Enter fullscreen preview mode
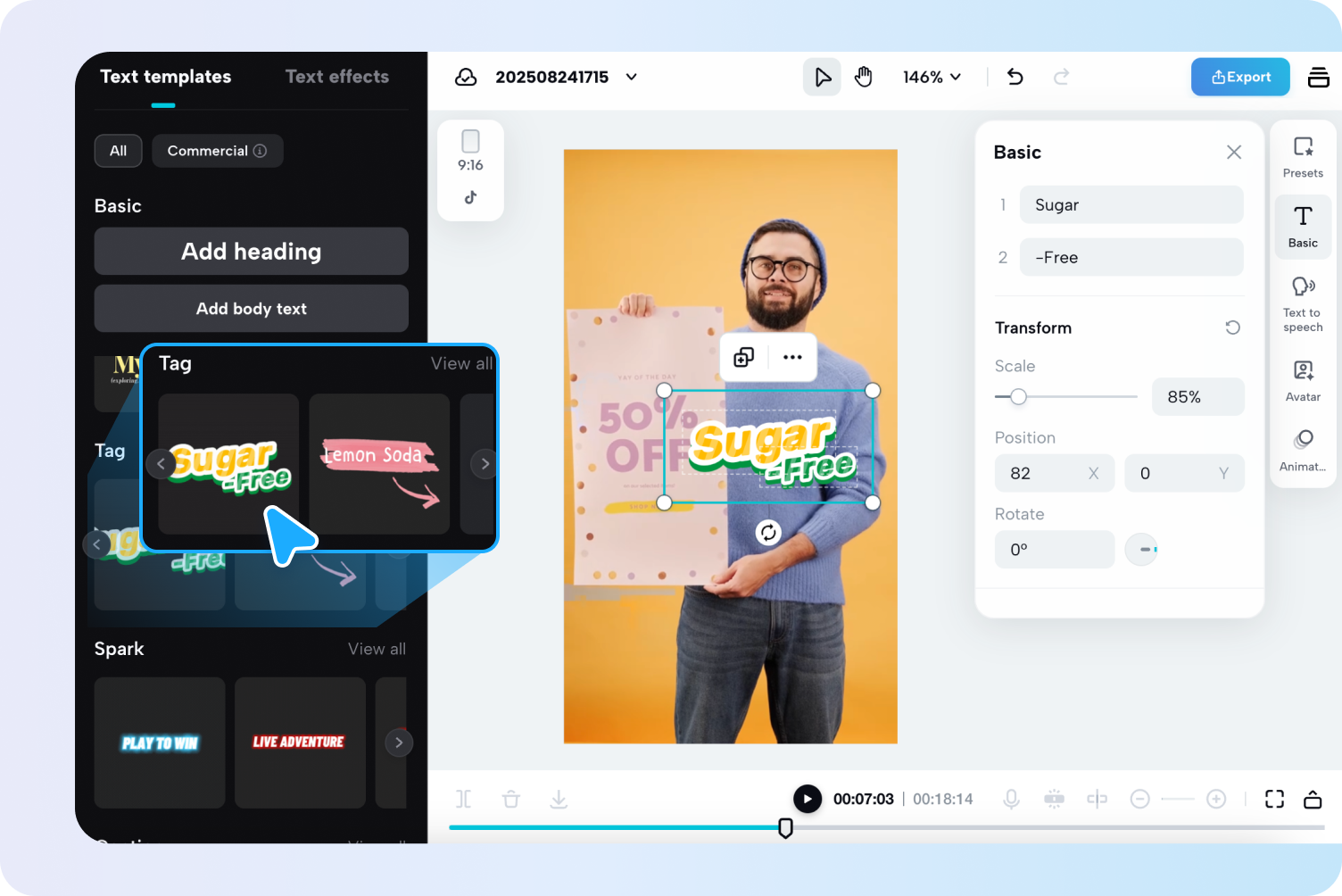Screen dimensions: 1342x896 [1274, 799]
